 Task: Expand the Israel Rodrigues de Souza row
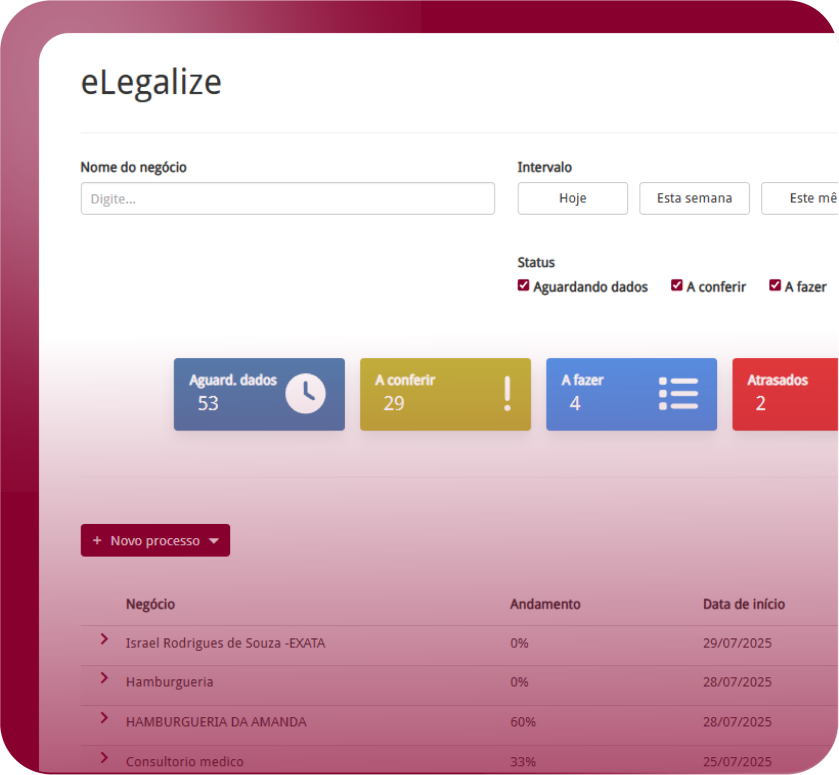104,639
